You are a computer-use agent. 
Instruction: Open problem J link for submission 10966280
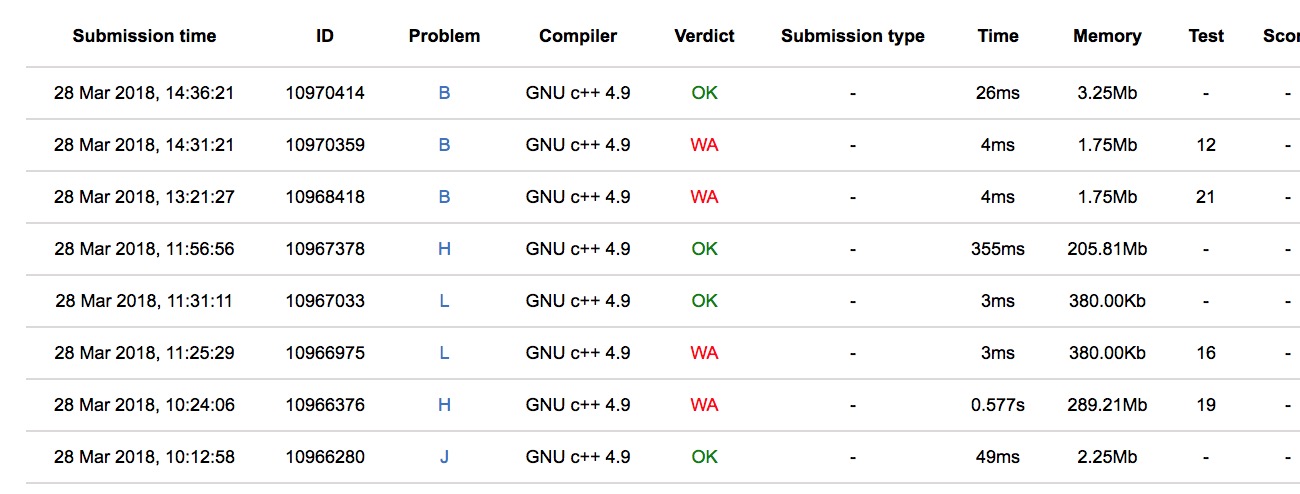click(444, 457)
